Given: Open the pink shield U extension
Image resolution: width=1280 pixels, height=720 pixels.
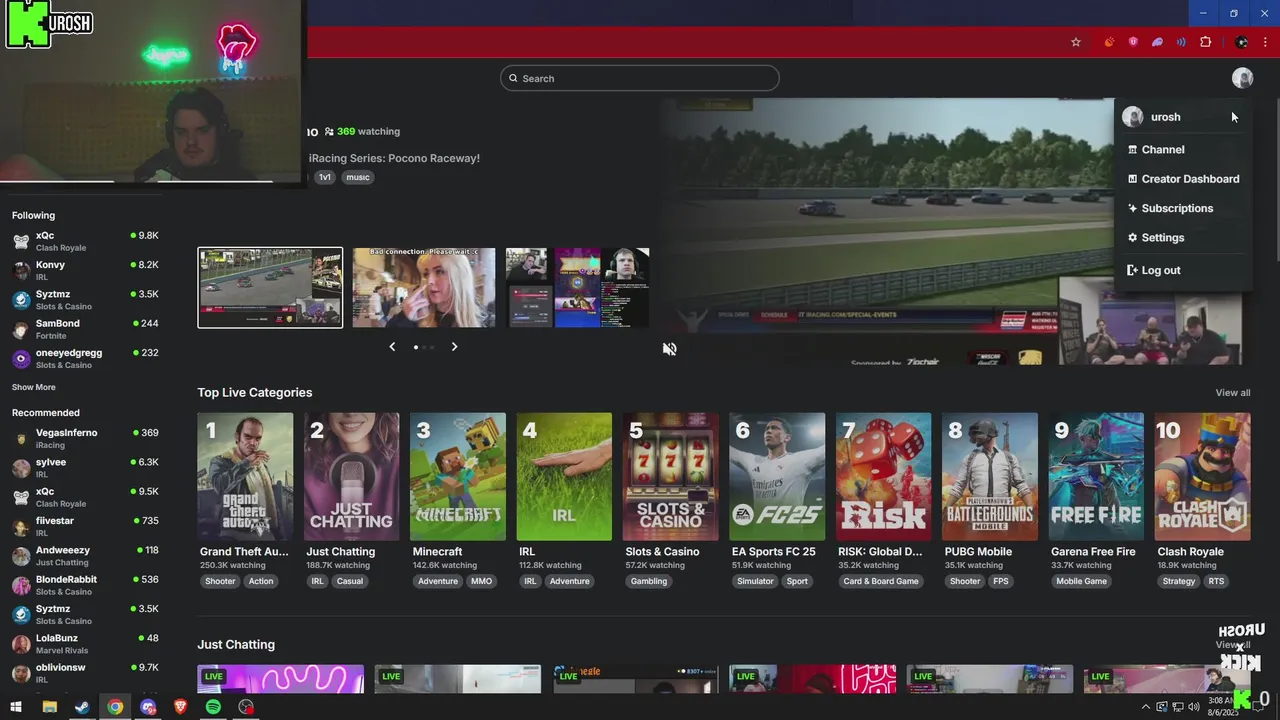Looking at the screenshot, I should [1133, 42].
